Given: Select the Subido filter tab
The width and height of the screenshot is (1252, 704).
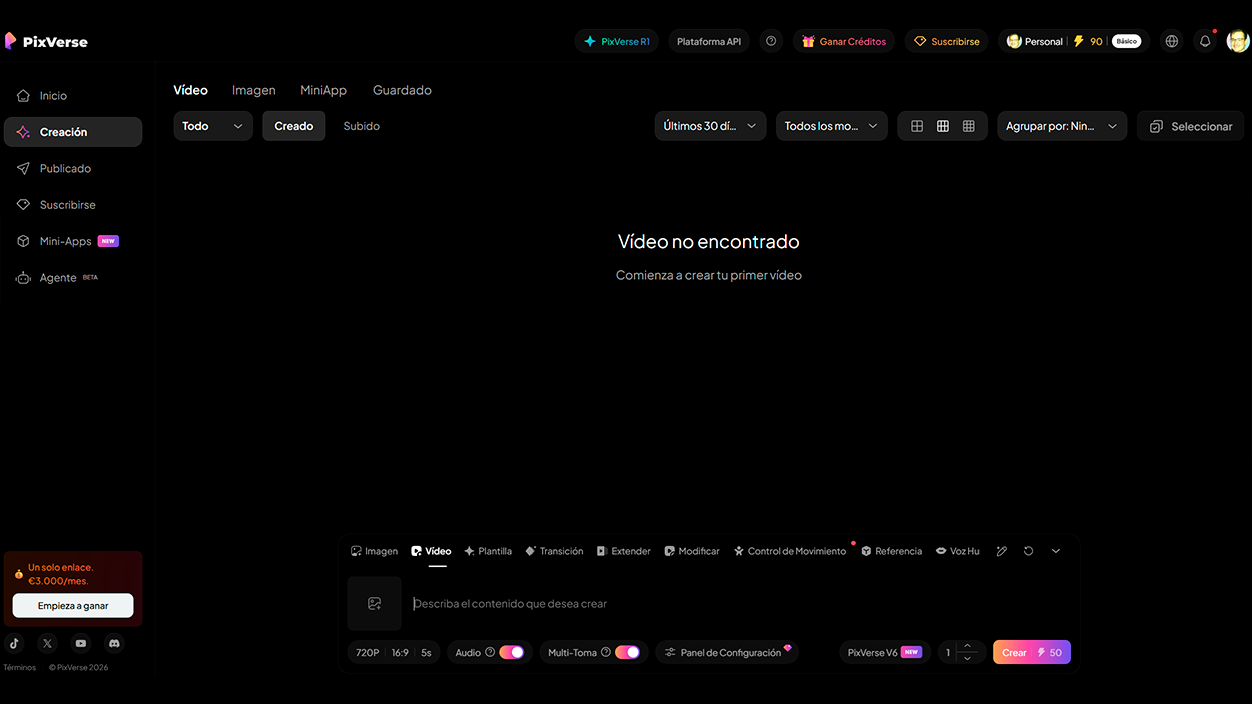Looking at the screenshot, I should pos(362,126).
